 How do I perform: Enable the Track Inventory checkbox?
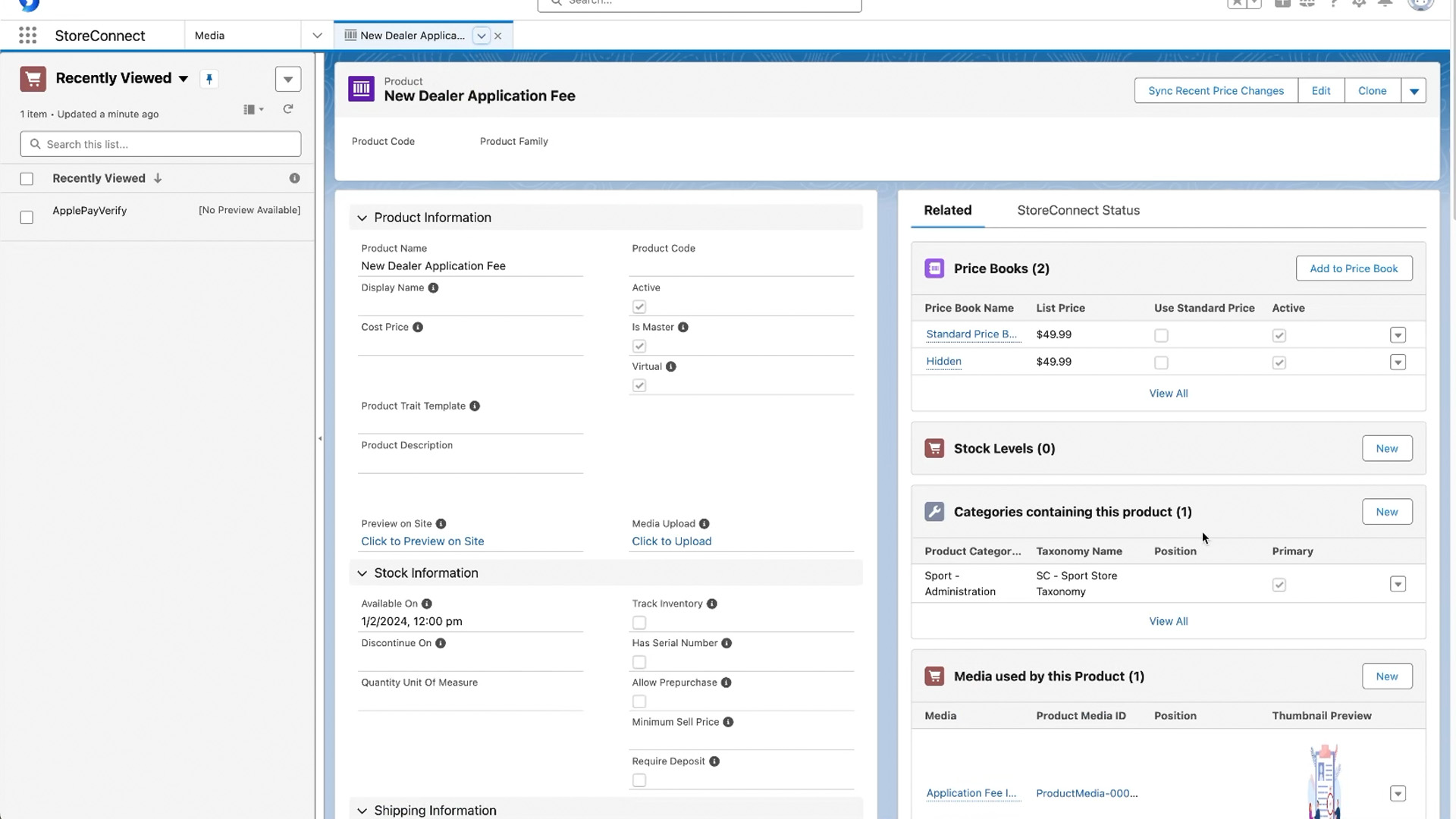(x=639, y=623)
